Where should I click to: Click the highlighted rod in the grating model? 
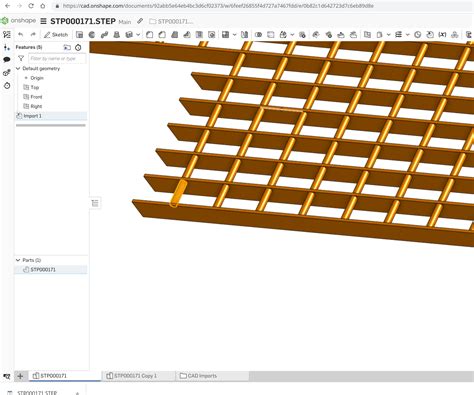pos(178,193)
